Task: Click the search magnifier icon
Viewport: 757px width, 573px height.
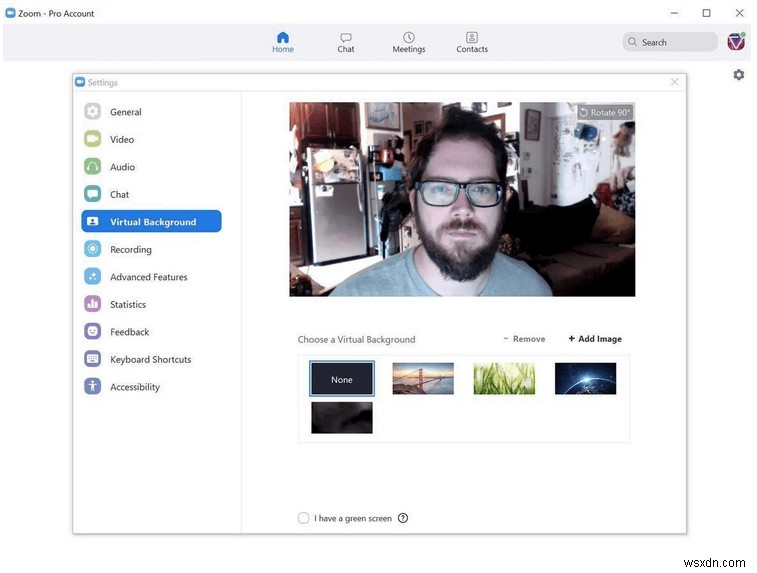Action: [632, 42]
